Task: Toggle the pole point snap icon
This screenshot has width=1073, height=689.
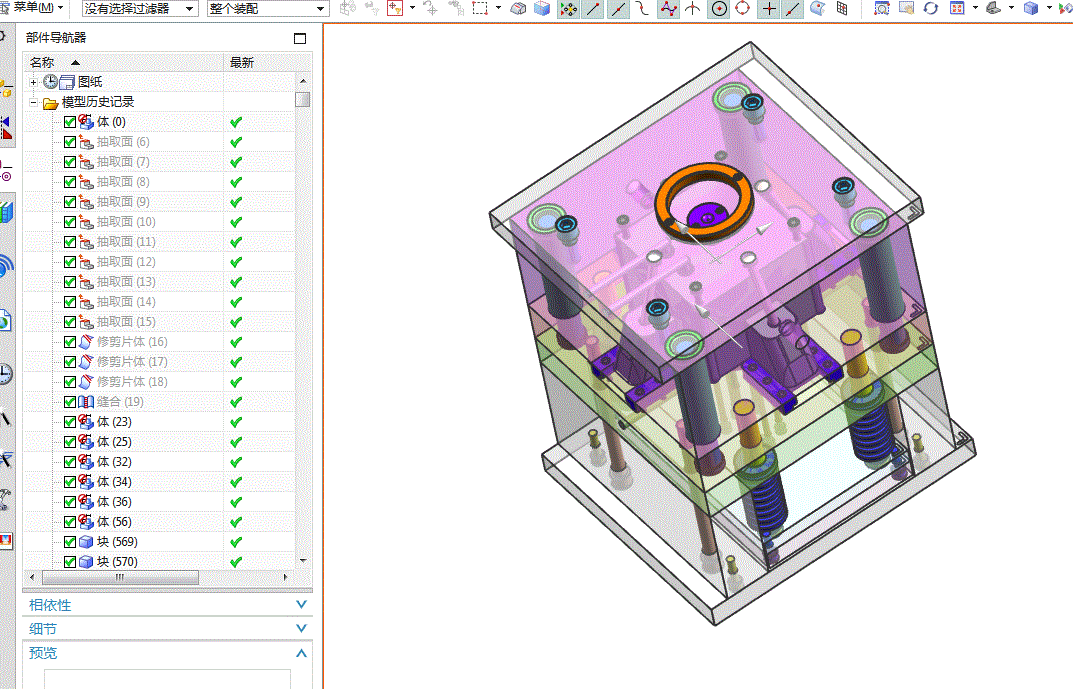Action: pos(668,9)
